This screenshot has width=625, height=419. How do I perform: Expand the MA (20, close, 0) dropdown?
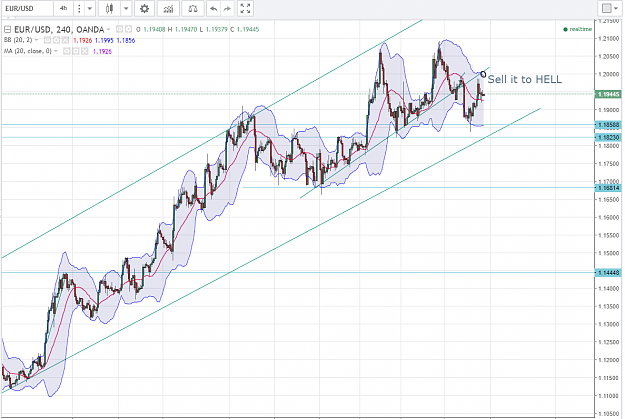pyautogui.click(x=56, y=51)
